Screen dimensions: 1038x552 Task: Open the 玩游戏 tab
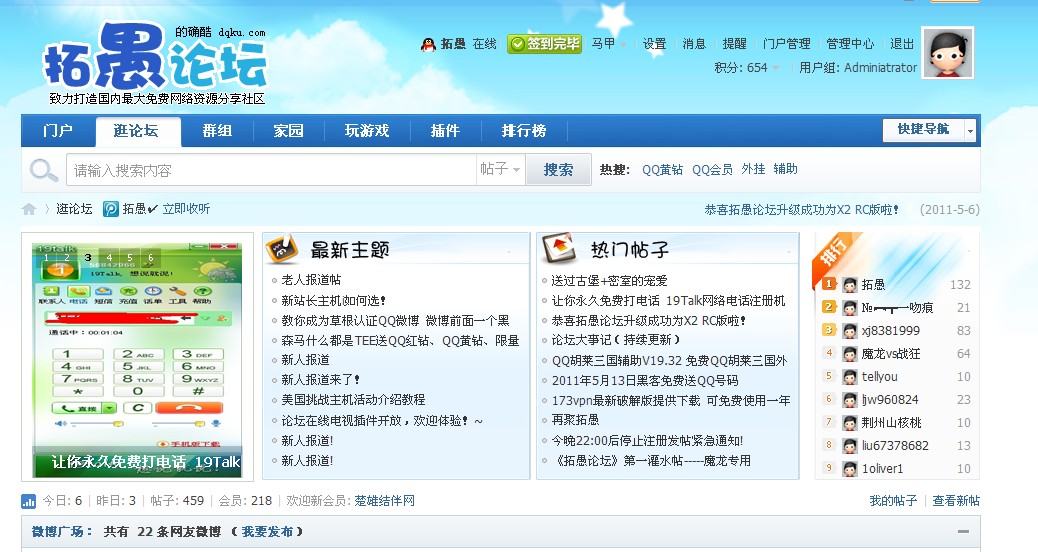click(x=367, y=130)
